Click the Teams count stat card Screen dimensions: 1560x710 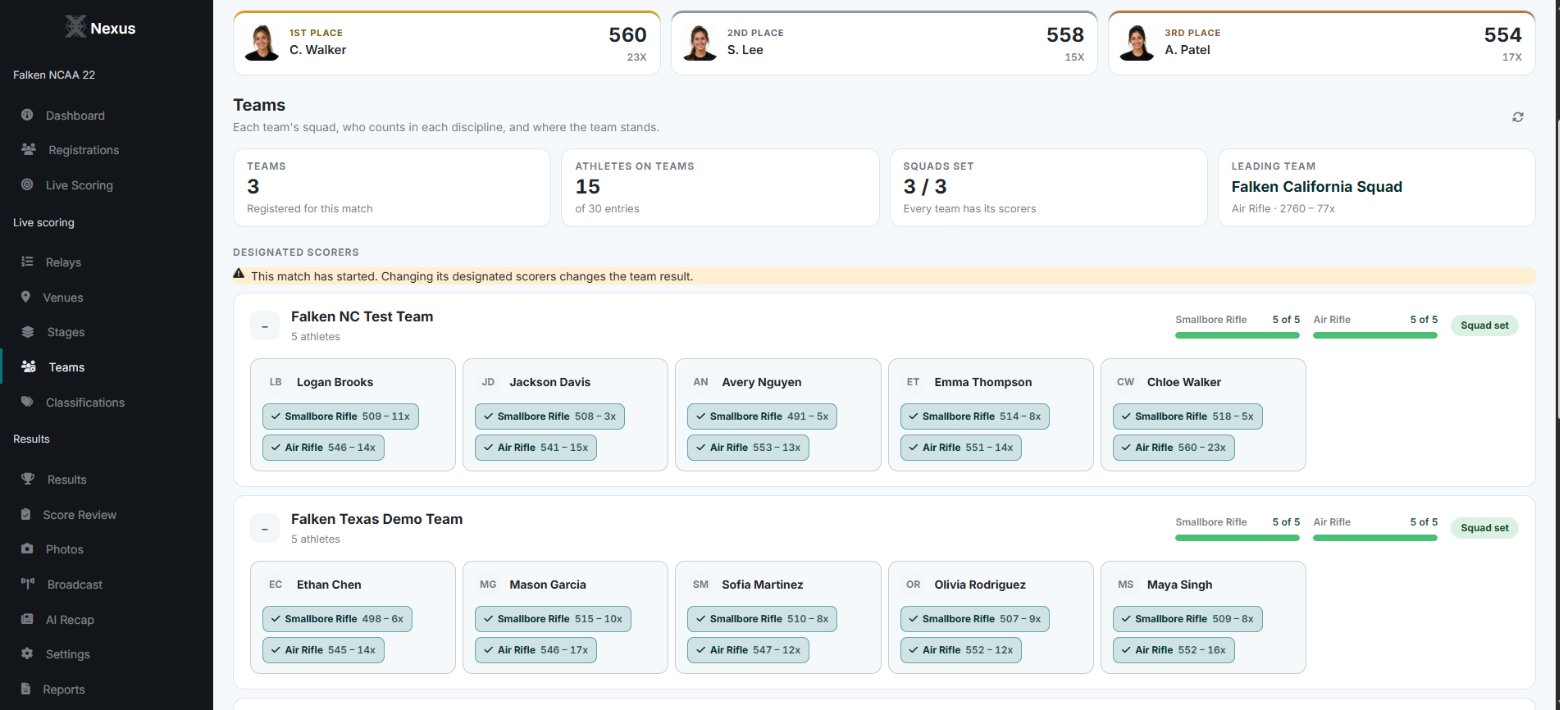pyautogui.click(x=391, y=188)
